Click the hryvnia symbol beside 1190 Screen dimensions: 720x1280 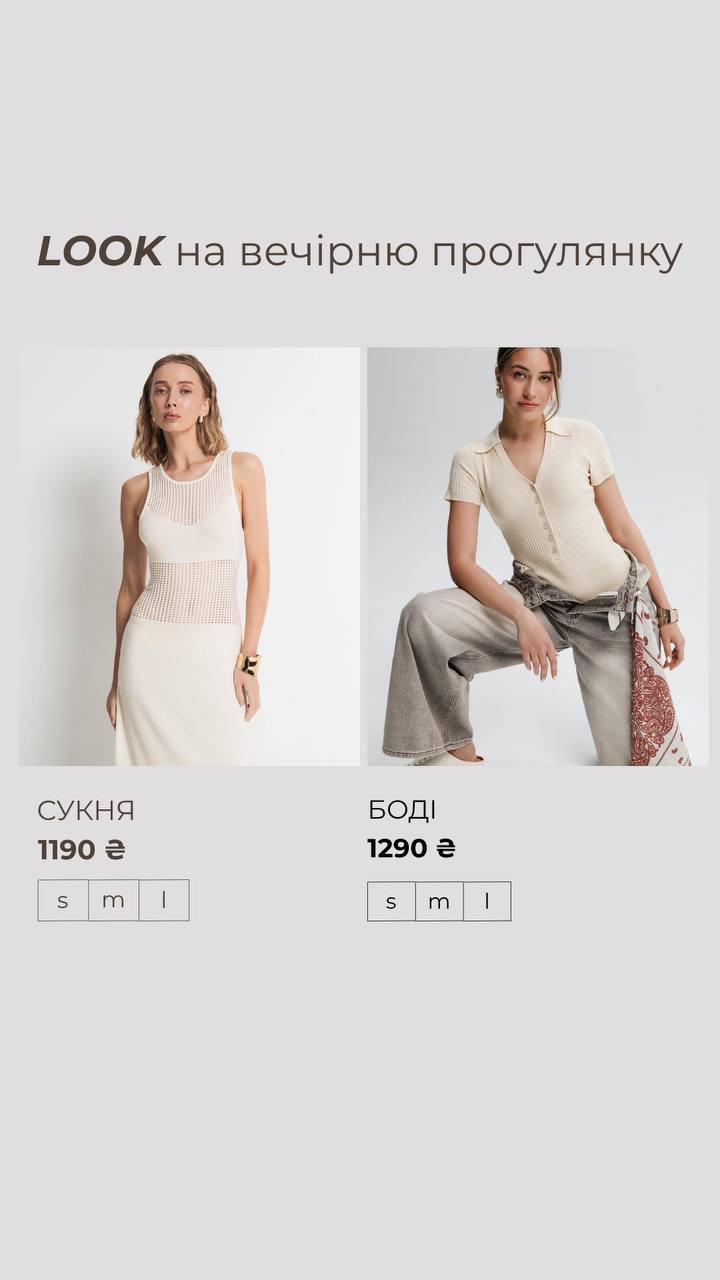pos(115,850)
